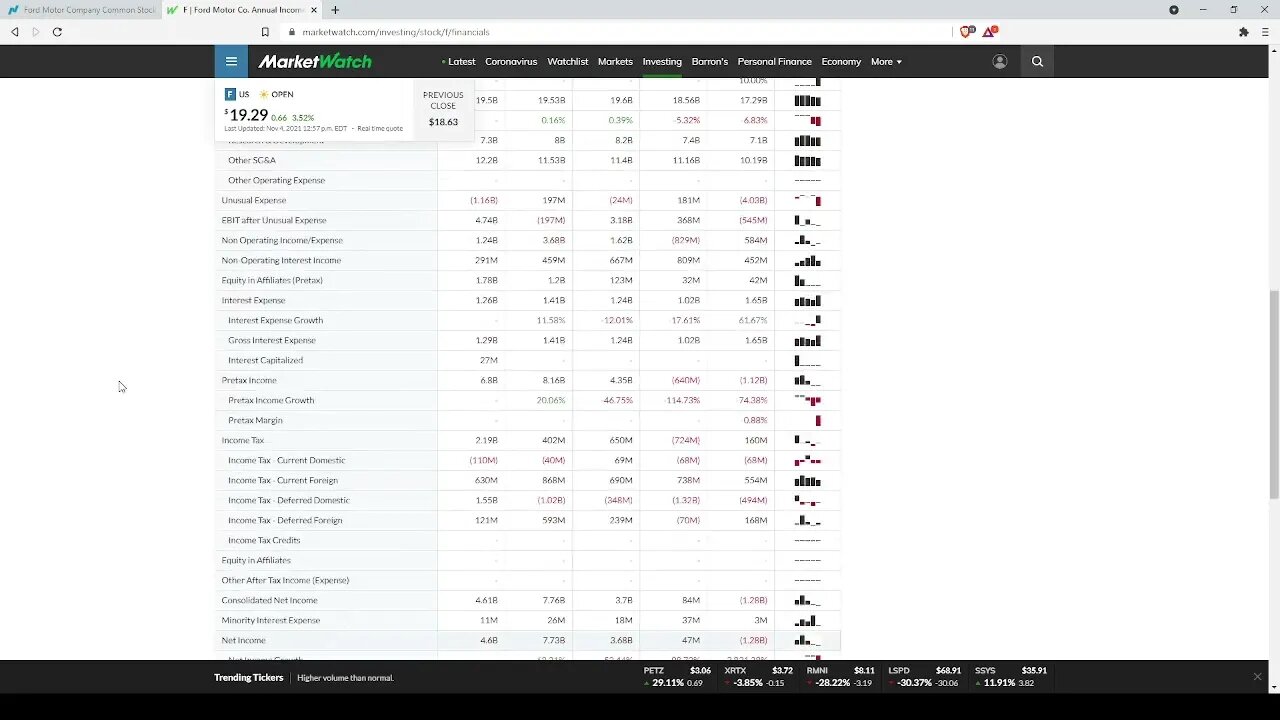Screen dimensions: 1280x720
Task: Click the Net Income trend chart
Action: pos(807,640)
